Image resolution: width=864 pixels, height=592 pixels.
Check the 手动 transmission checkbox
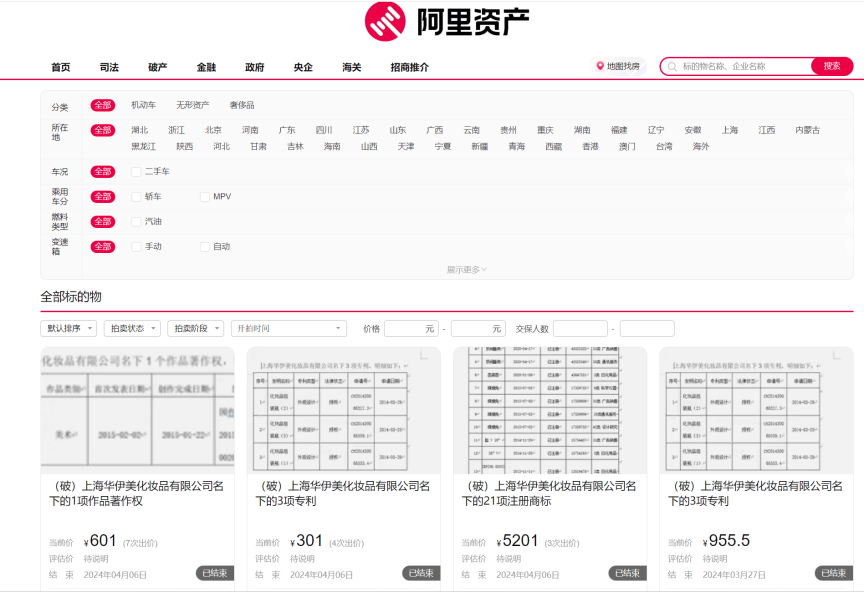(136, 247)
